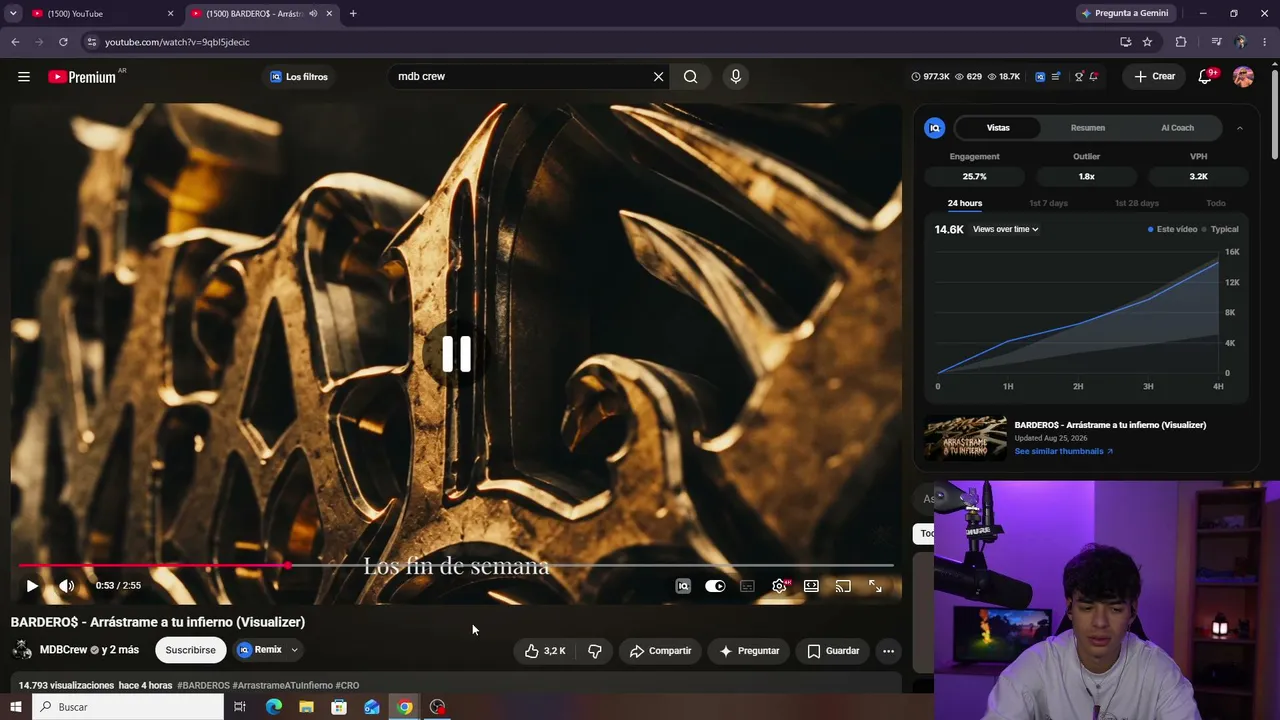The width and height of the screenshot is (1280, 720).
Task: Open the MDBCrew channel avatar
Action: tap(22, 650)
